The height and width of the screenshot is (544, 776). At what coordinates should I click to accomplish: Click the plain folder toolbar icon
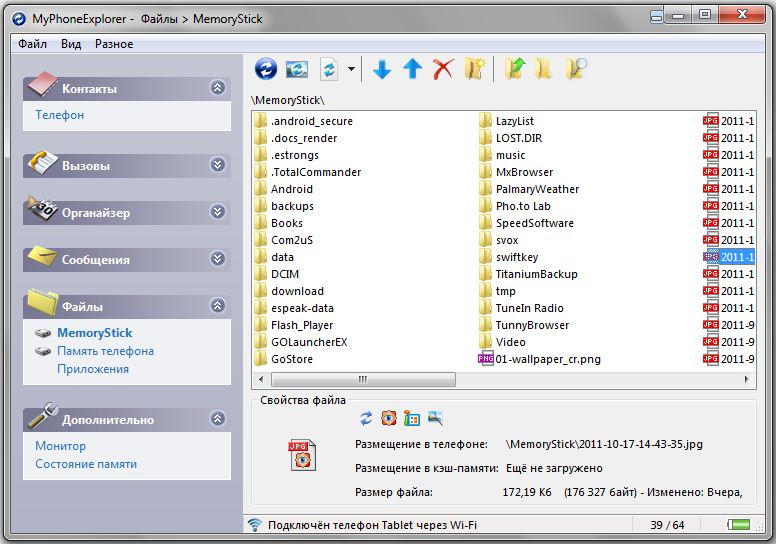(543, 69)
